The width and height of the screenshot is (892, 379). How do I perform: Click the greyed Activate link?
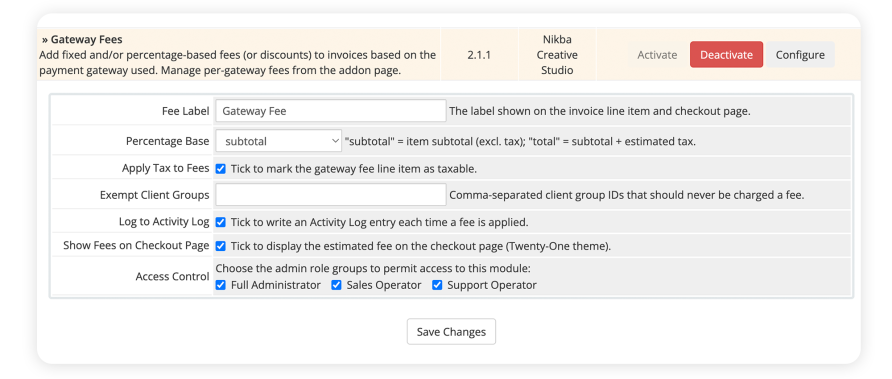(x=657, y=55)
